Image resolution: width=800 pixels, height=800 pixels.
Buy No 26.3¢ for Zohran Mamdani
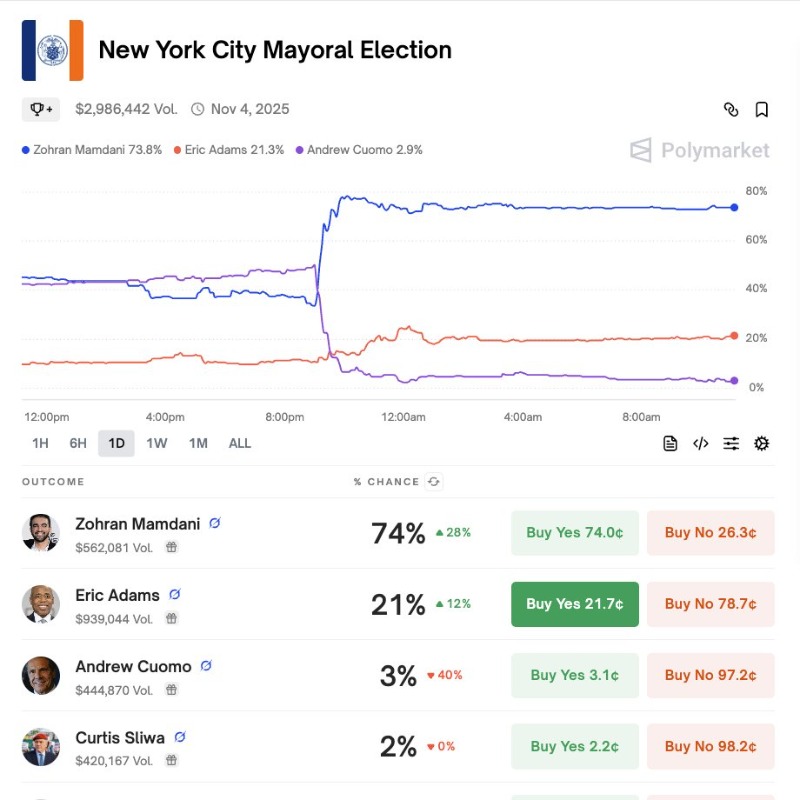(710, 533)
